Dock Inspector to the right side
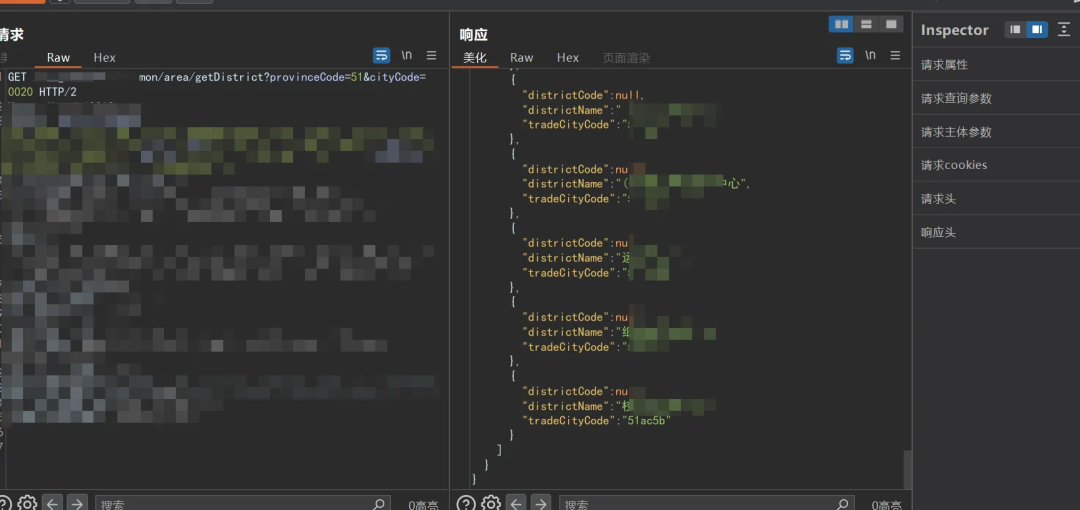 (1037, 30)
